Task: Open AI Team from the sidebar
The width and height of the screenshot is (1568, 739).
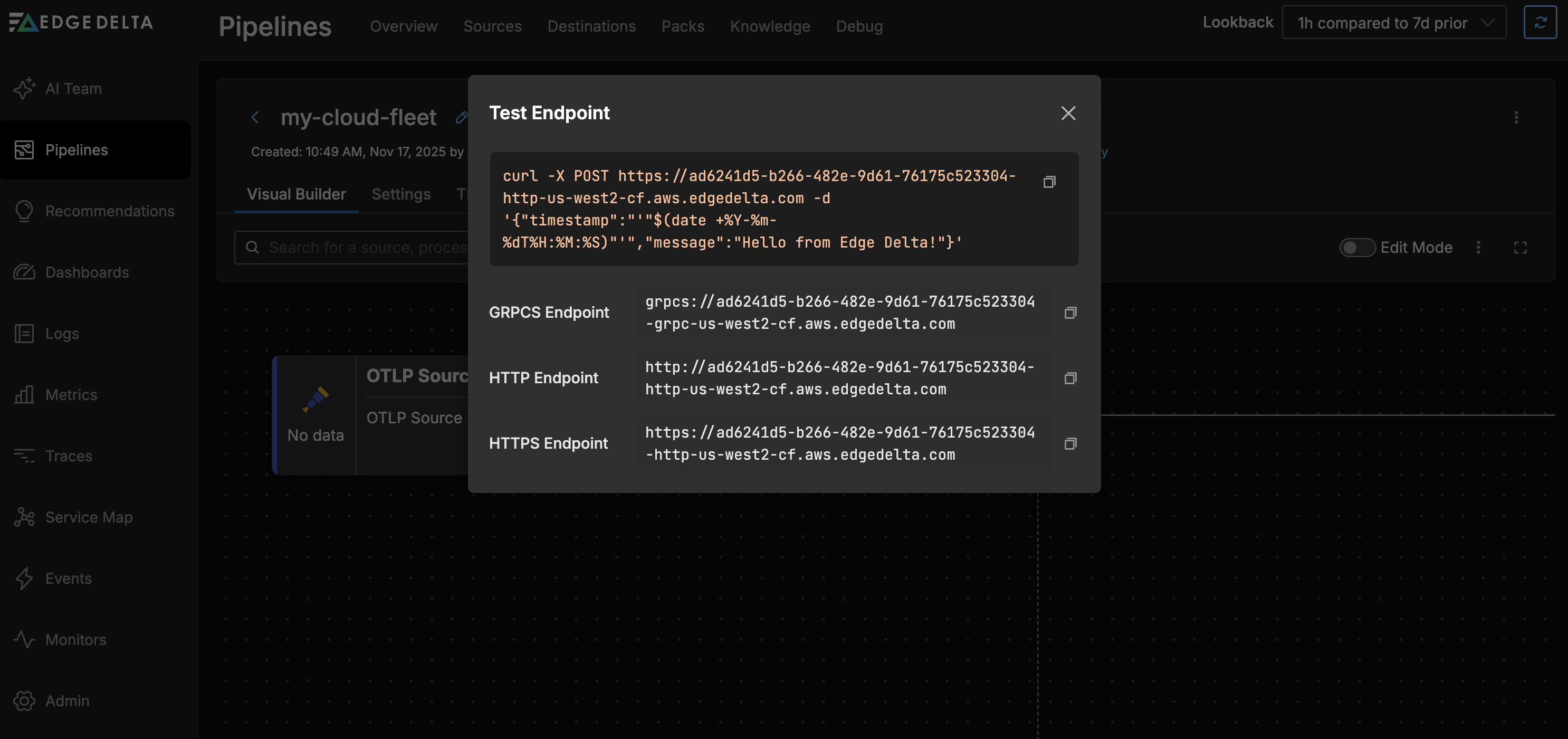Action: 73,89
